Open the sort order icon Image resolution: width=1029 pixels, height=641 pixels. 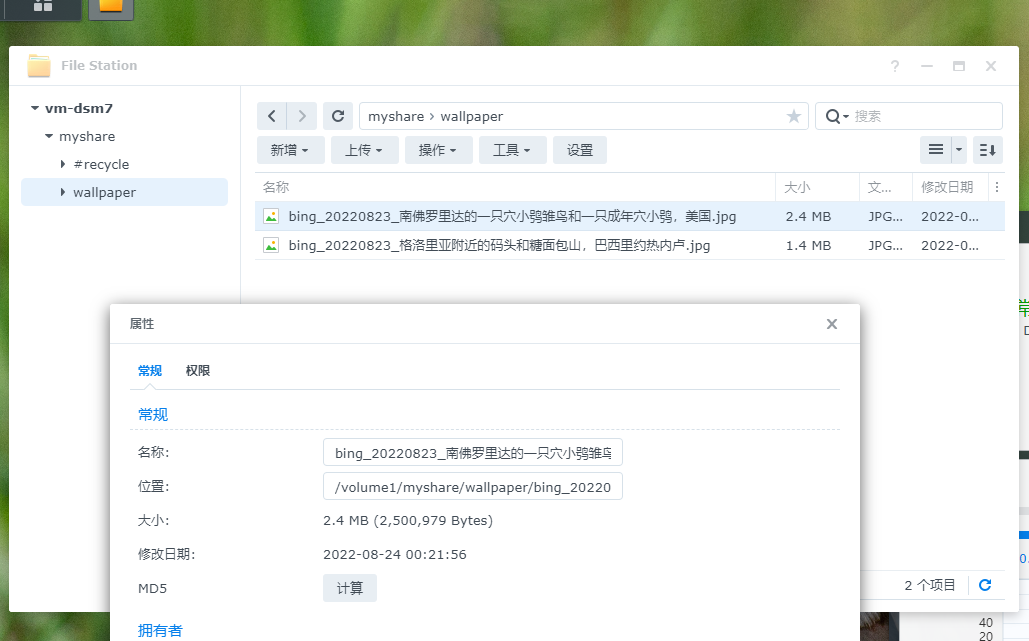click(x=987, y=150)
